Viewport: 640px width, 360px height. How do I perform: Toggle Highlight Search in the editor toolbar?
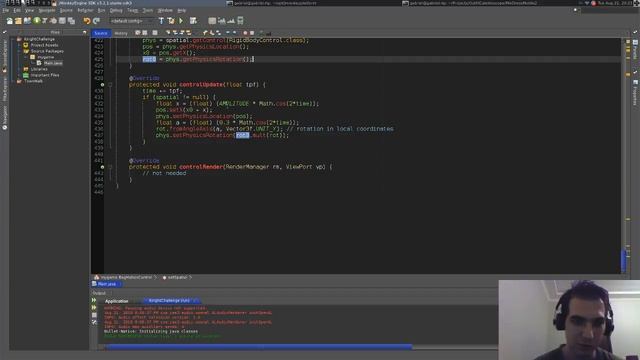coord(188,33)
